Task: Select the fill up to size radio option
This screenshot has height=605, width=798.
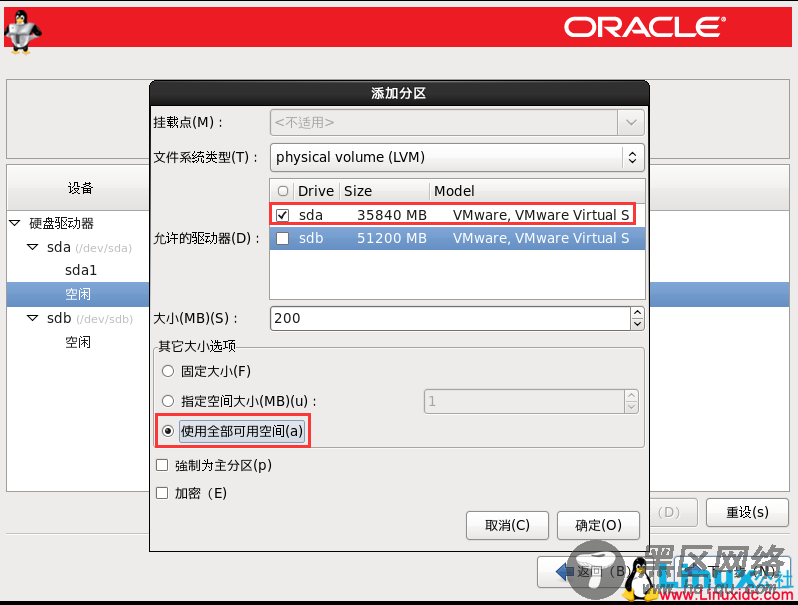Action: [168, 401]
